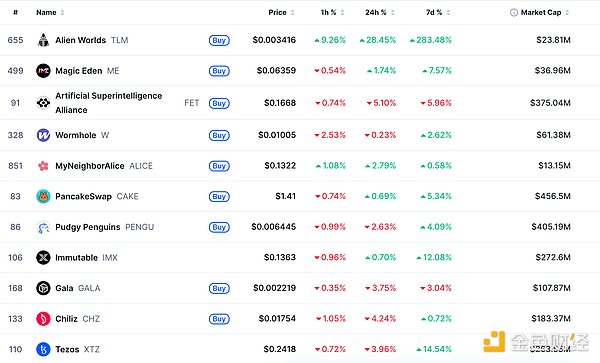600x363 pixels.
Task: Click Buy button for Alien Worlds
Action: [219, 40]
